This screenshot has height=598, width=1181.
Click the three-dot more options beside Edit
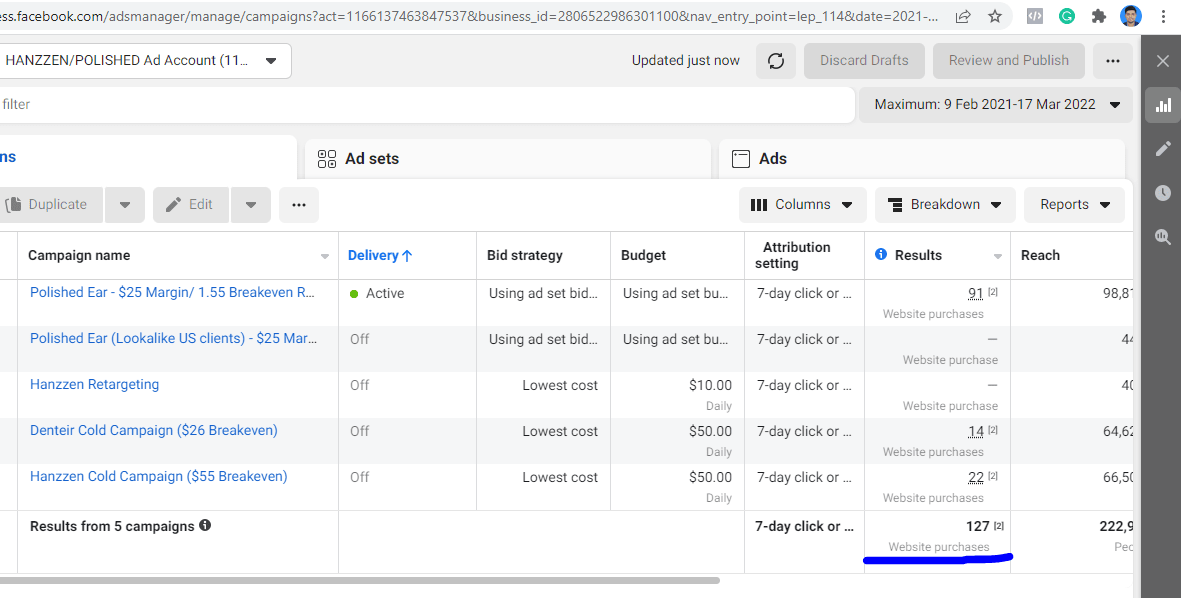tap(299, 205)
